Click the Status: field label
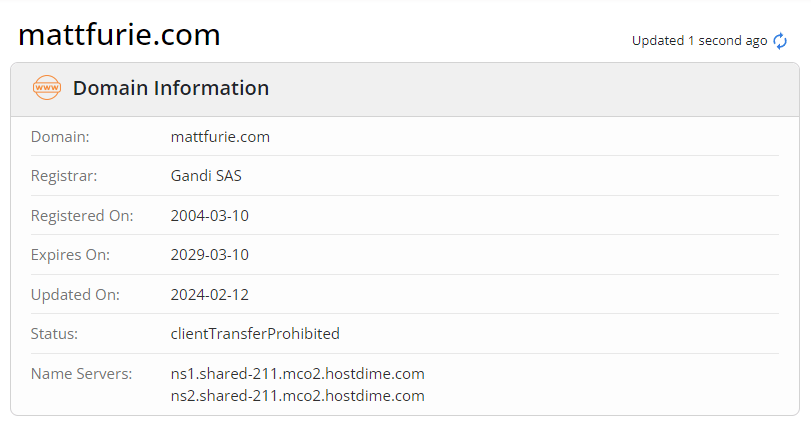Viewport: 811px width, 424px height. point(54,334)
